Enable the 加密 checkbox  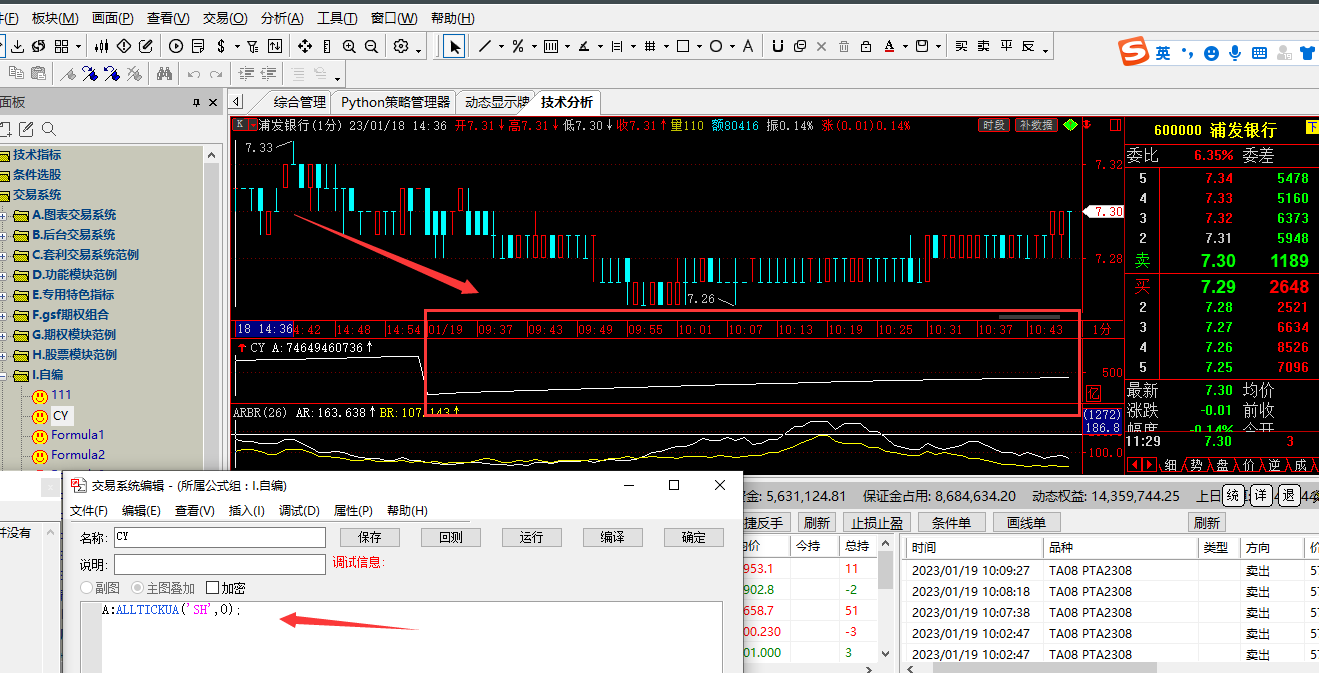(213, 588)
